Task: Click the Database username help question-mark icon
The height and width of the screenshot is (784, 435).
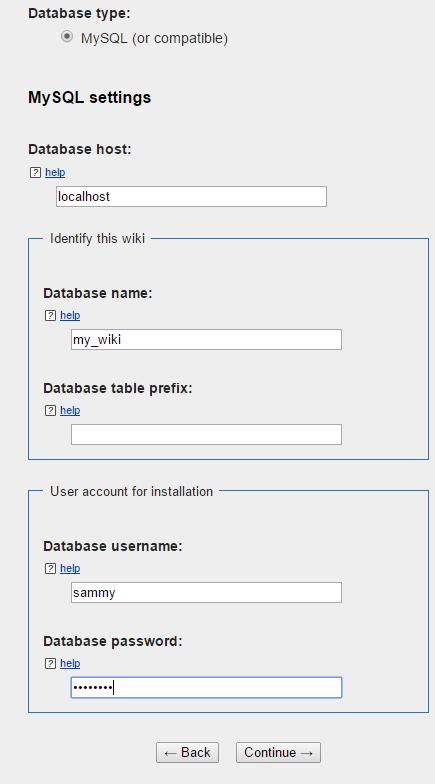Action: coord(50,568)
